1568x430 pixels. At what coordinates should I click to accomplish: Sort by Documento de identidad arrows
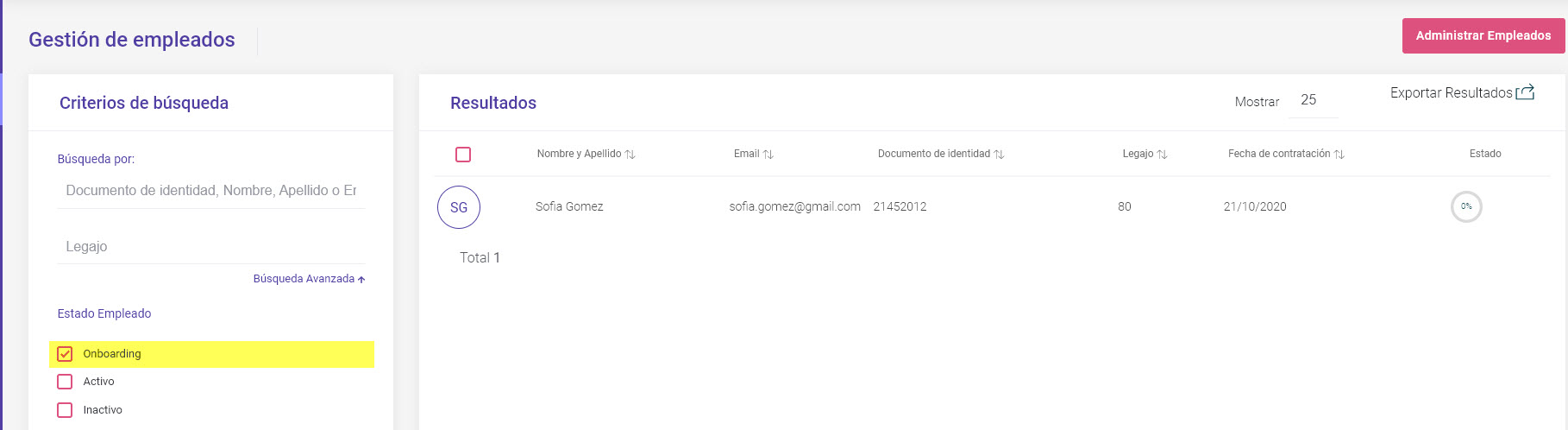pyautogui.click(x=999, y=155)
